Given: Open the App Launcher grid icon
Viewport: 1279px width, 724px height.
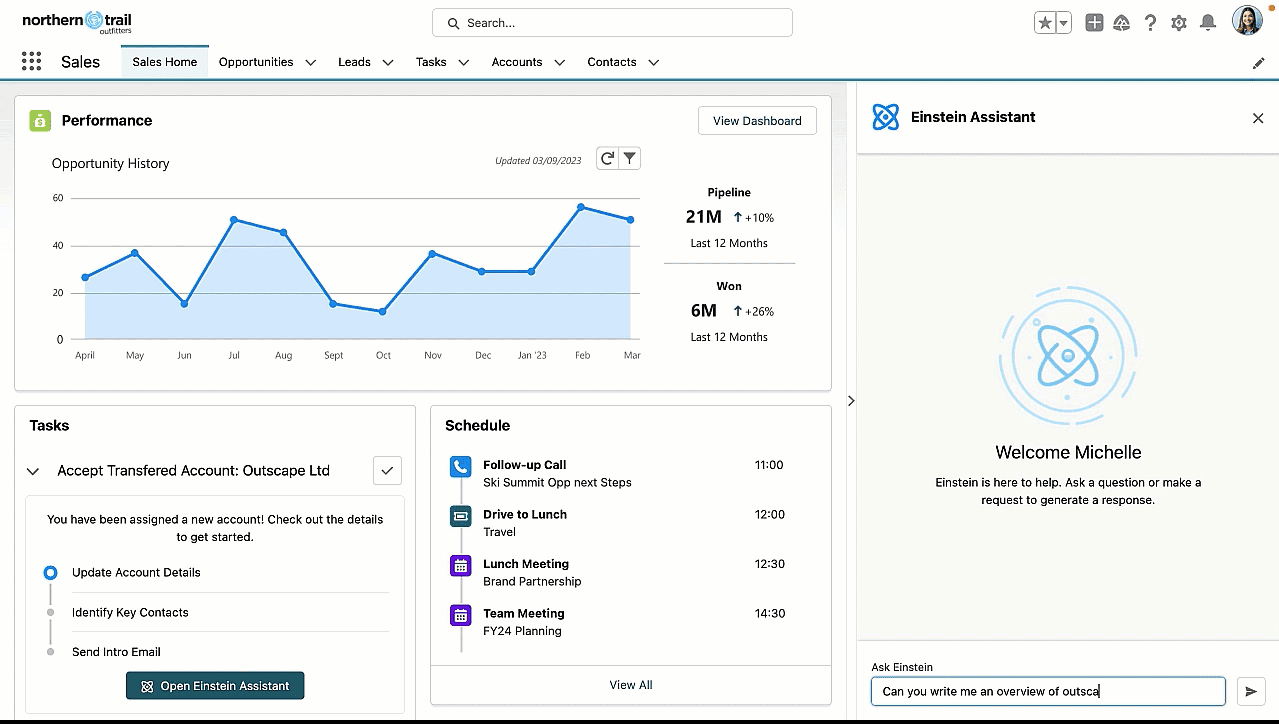Looking at the screenshot, I should click(x=30, y=61).
